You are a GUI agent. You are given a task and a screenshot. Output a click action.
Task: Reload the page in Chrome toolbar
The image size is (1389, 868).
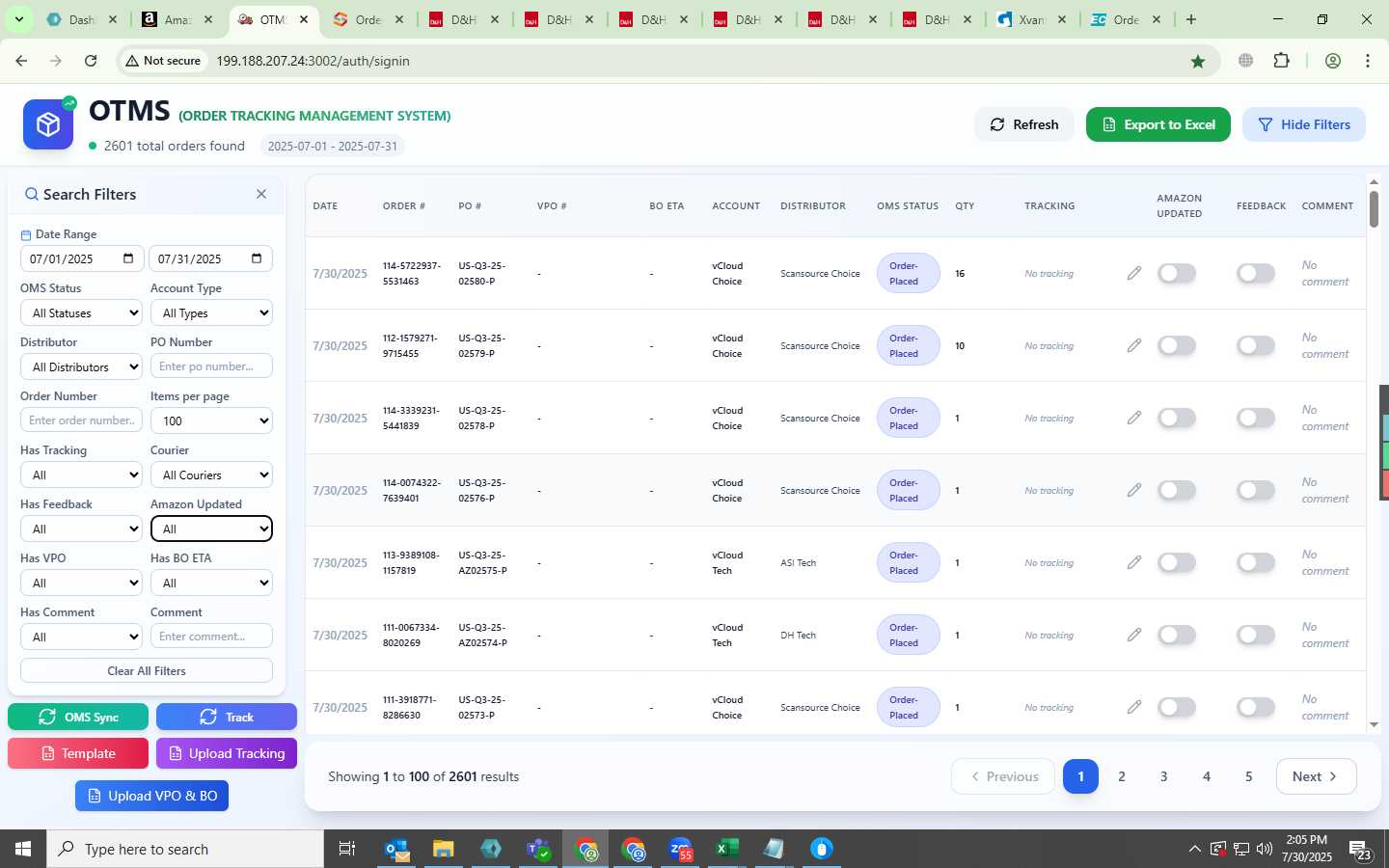[x=91, y=61]
